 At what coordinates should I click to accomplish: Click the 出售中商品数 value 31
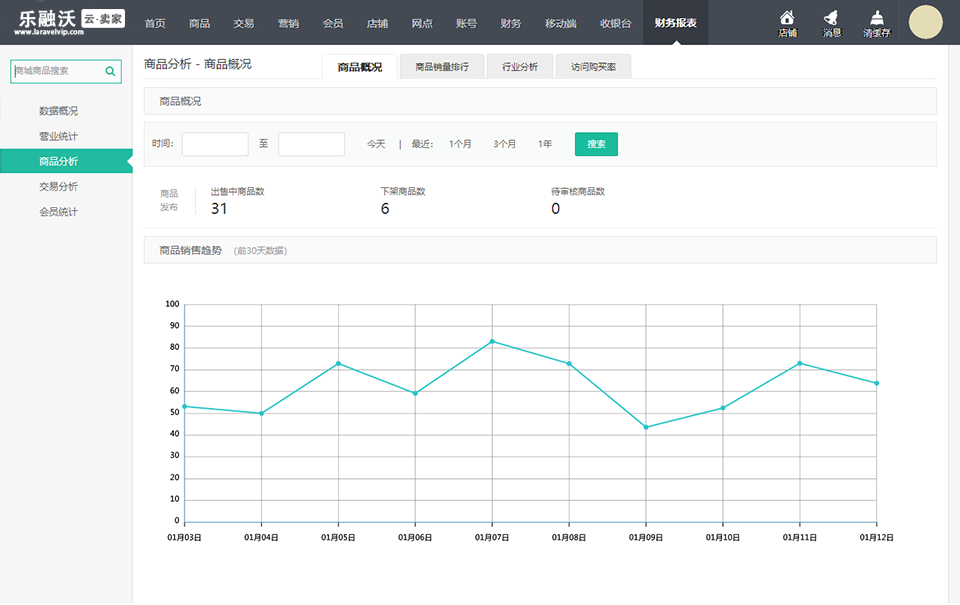[x=219, y=209]
